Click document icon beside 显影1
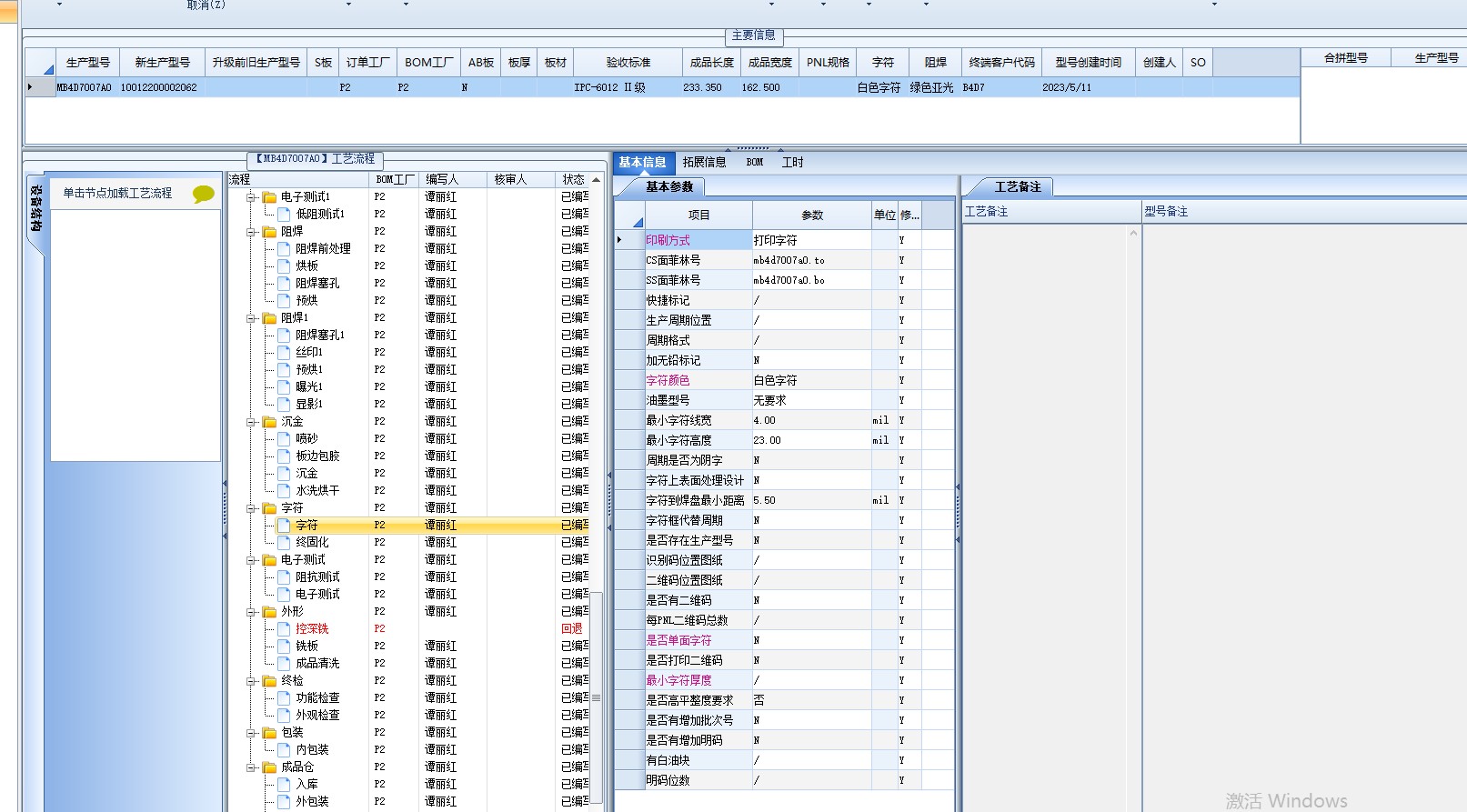This screenshot has width=1467, height=812. pos(284,404)
